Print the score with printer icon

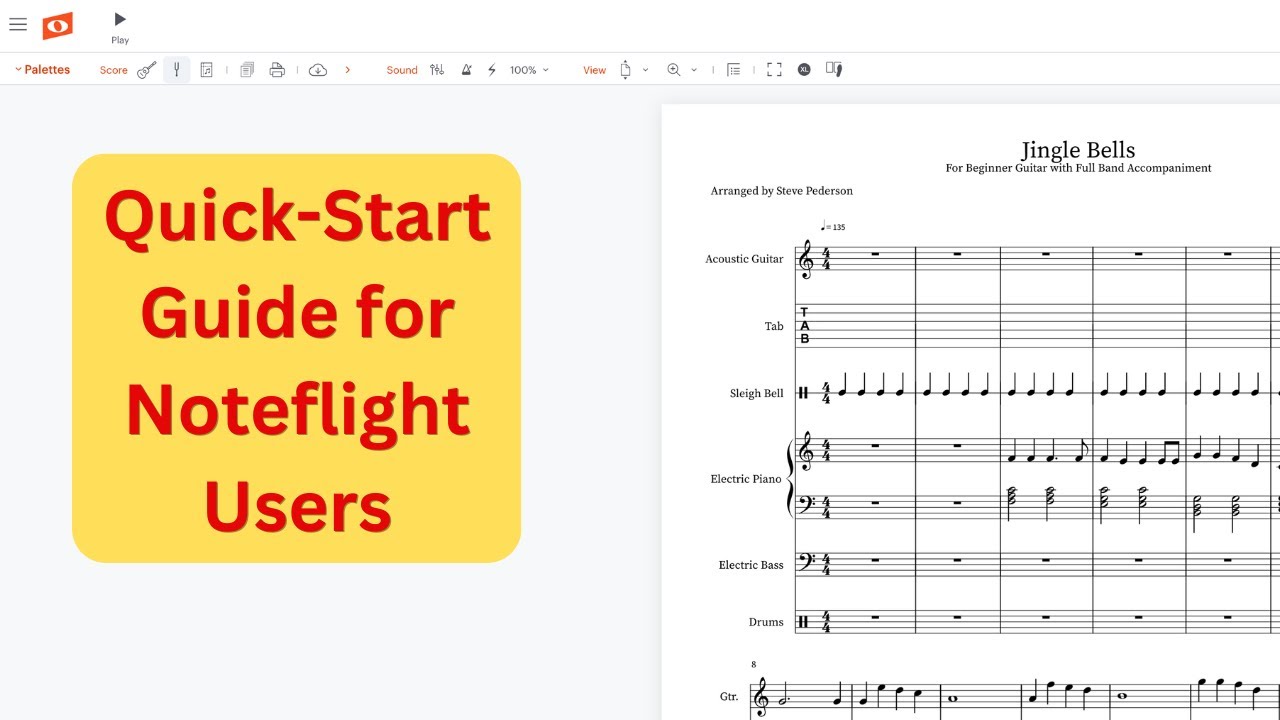click(278, 70)
